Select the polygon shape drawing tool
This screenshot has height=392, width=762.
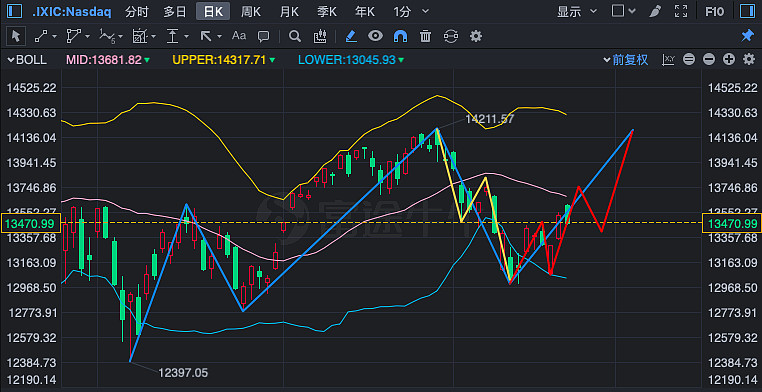[73, 36]
